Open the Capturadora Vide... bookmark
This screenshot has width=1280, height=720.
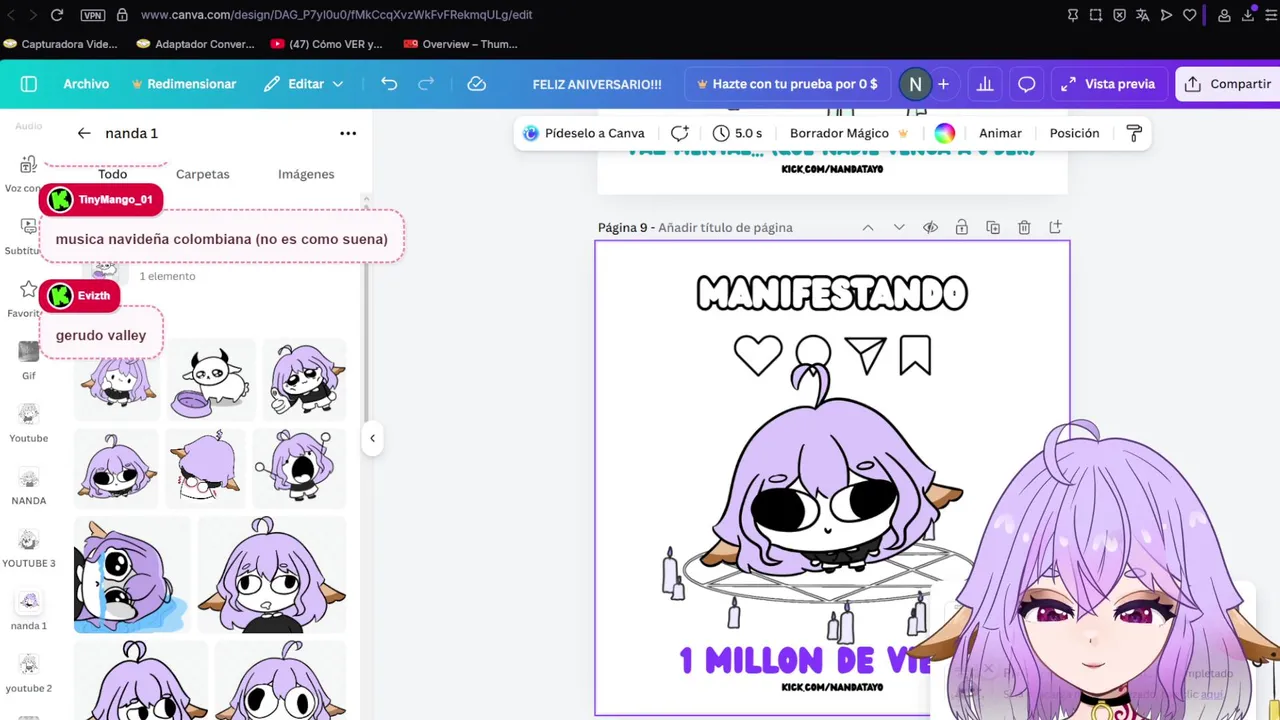(x=61, y=44)
